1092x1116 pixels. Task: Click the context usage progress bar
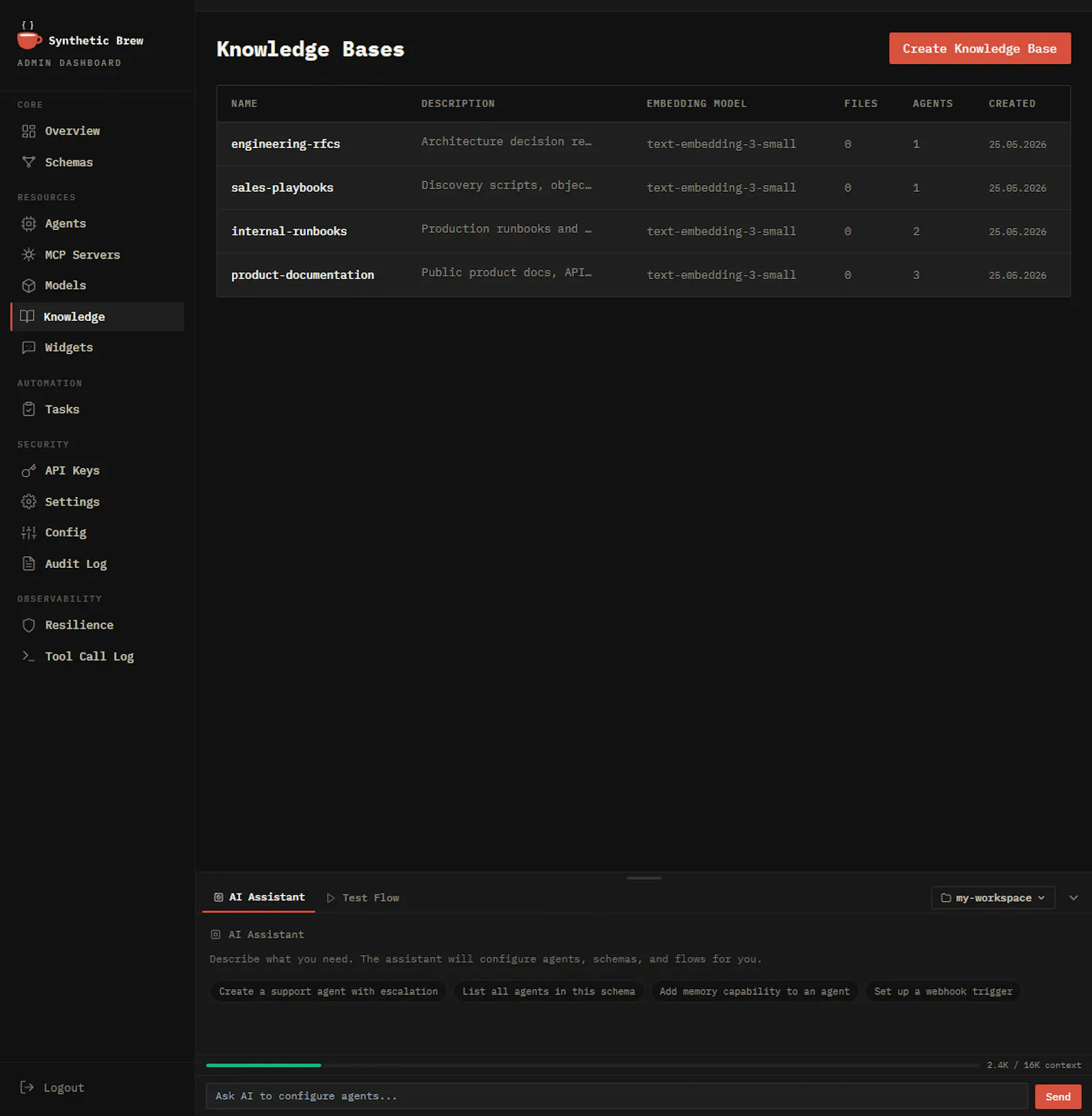point(592,1065)
